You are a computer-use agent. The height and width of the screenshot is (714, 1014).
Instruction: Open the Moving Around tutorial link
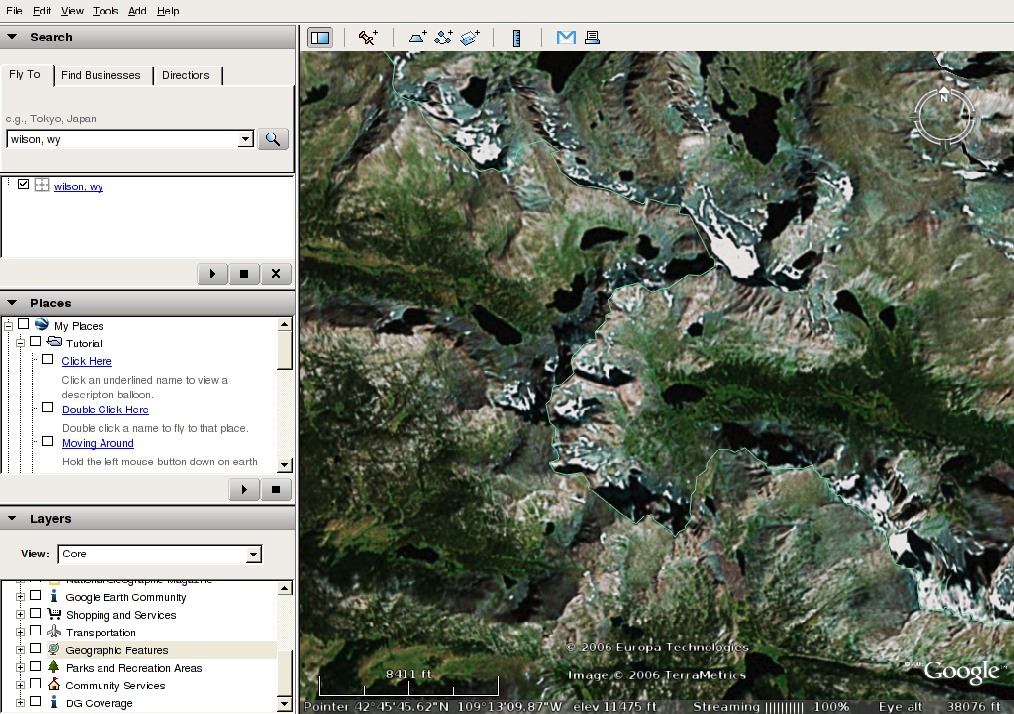coord(98,443)
